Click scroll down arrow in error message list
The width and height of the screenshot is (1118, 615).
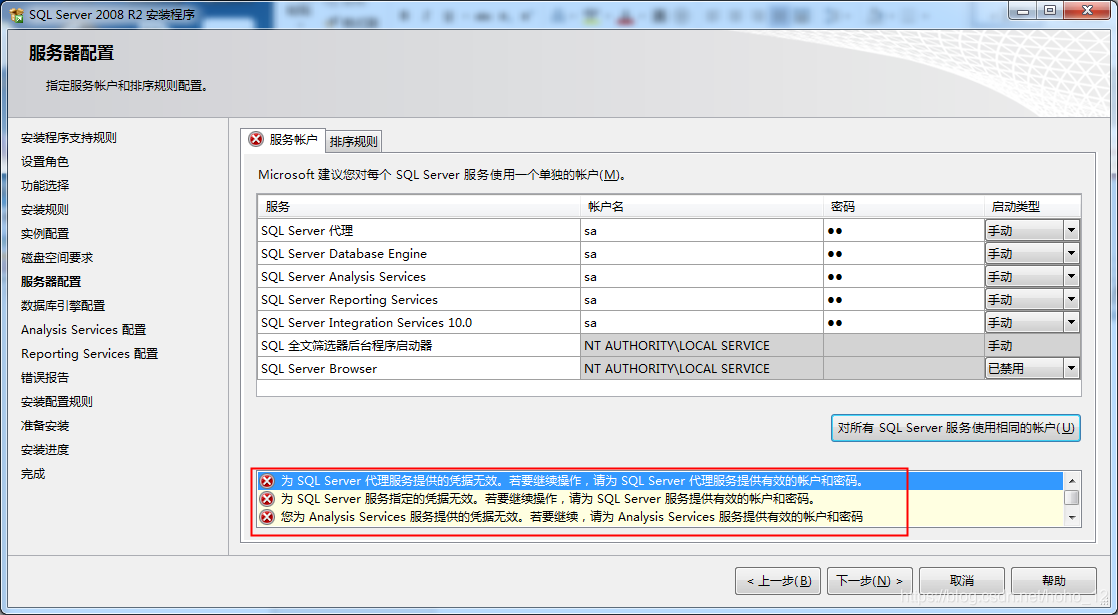click(x=1072, y=517)
